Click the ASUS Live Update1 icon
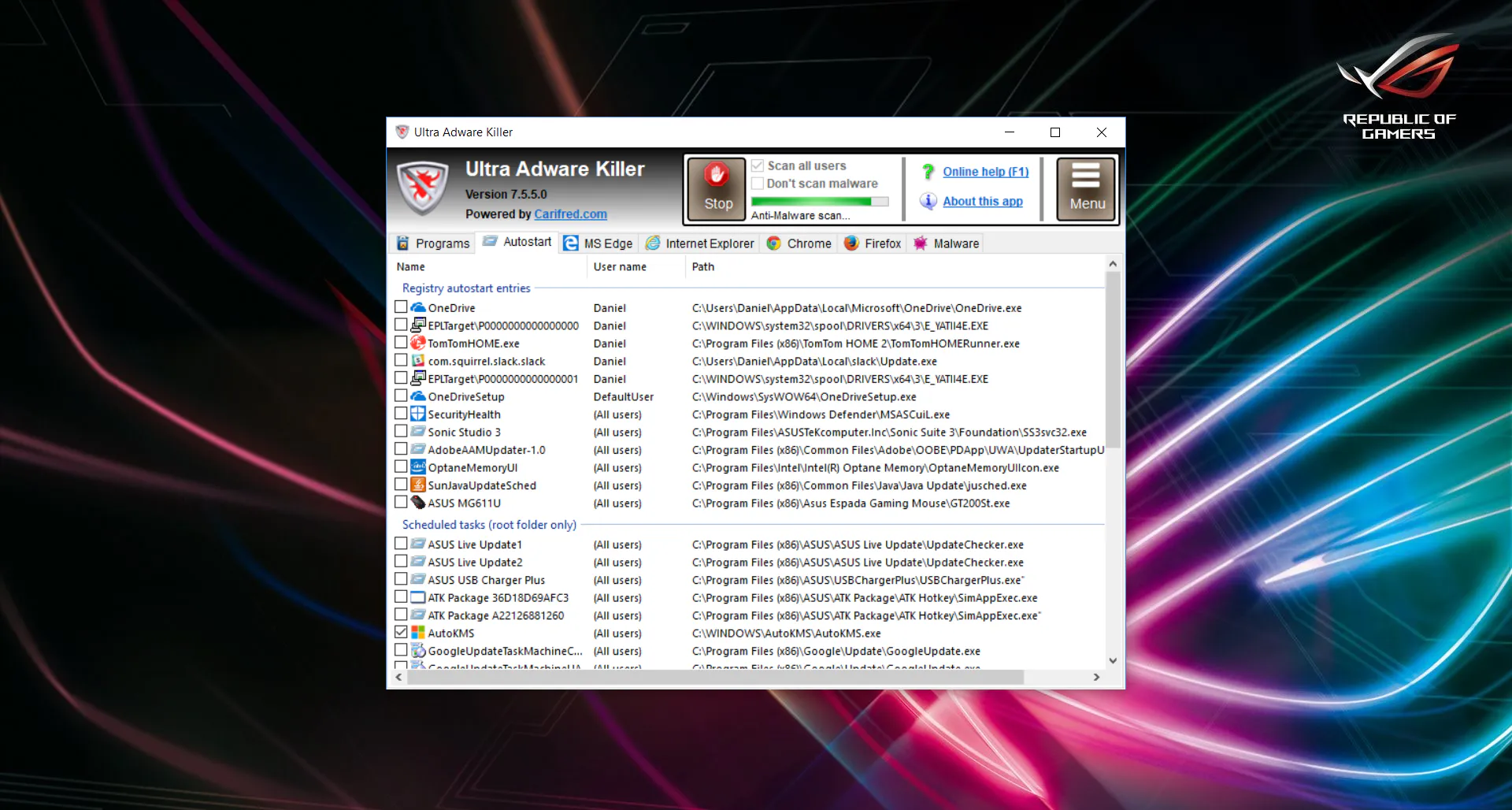 click(x=418, y=544)
